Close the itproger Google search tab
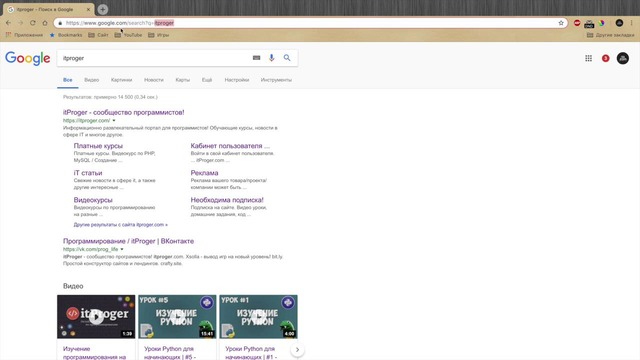Viewport: 640px width, 360px height. pos(88,9)
